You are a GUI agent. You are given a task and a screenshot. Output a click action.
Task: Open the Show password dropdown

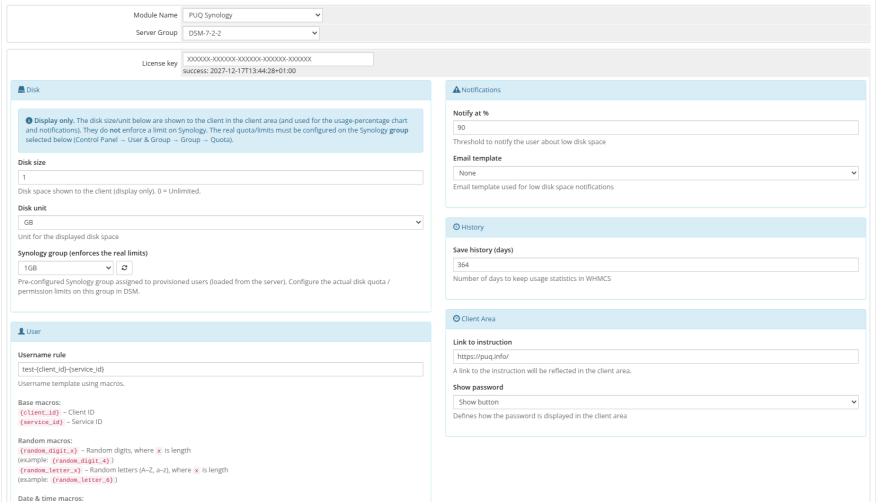(656, 402)
